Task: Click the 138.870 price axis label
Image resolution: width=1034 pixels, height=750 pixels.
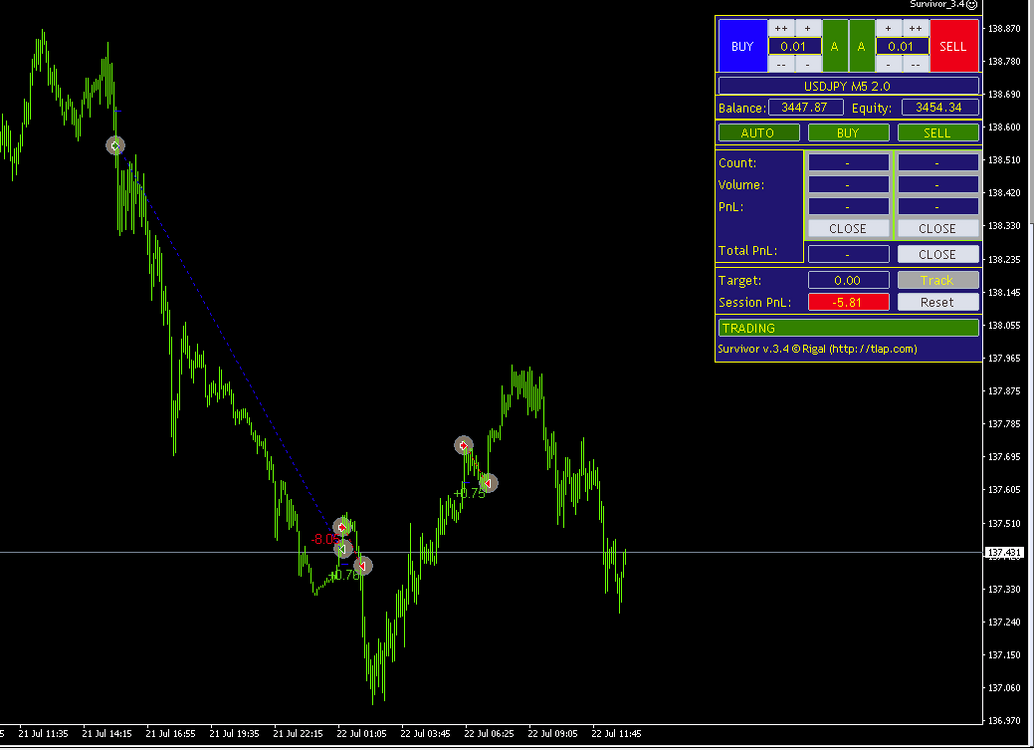Action: coord(1005,28)
